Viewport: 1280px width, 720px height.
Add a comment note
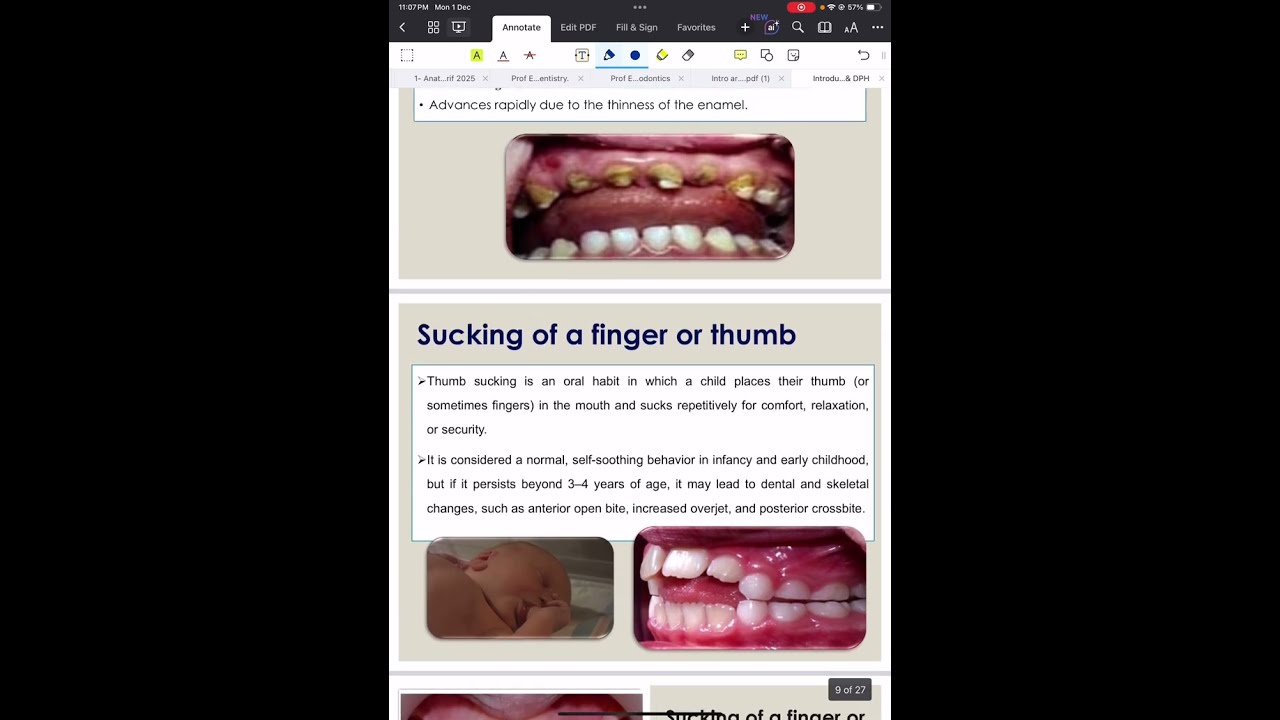pos(740,55)
